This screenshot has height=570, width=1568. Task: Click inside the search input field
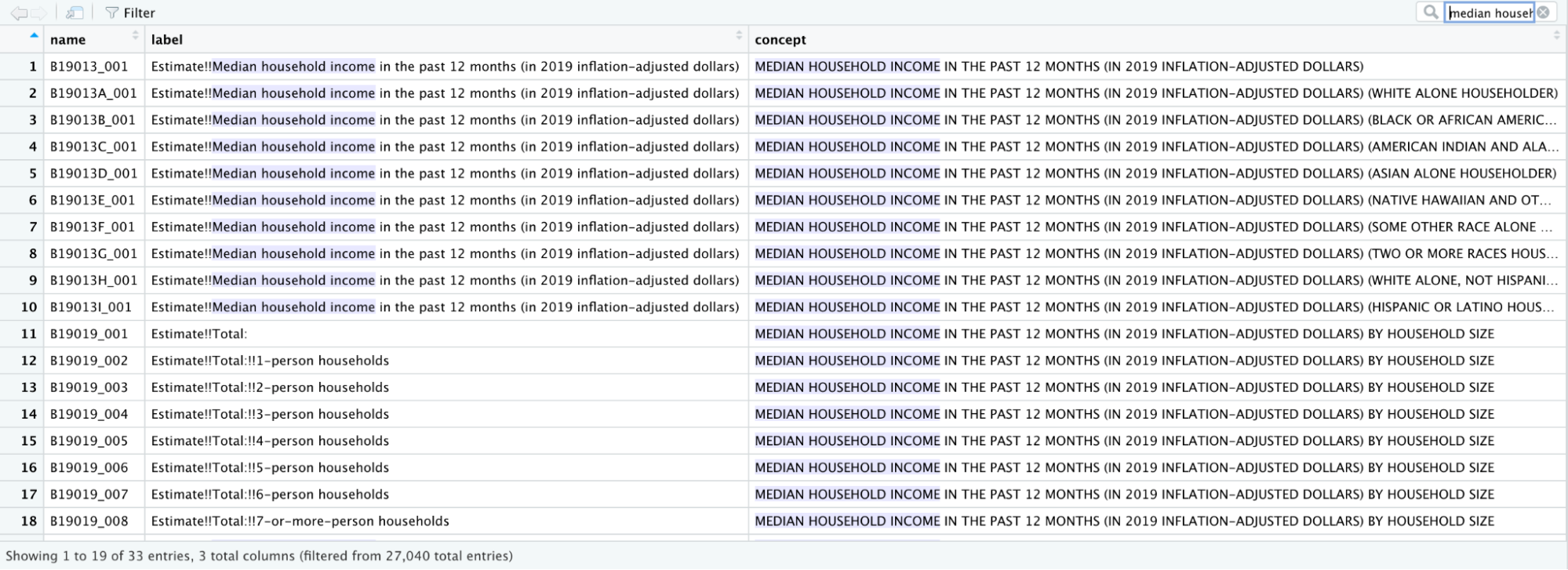click(1489, 13)
